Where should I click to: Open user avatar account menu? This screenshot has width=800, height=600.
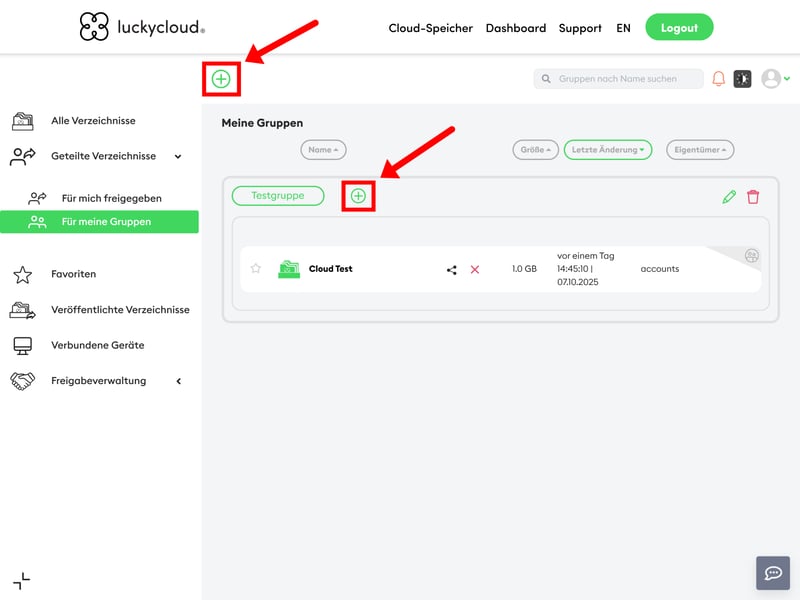776,79
